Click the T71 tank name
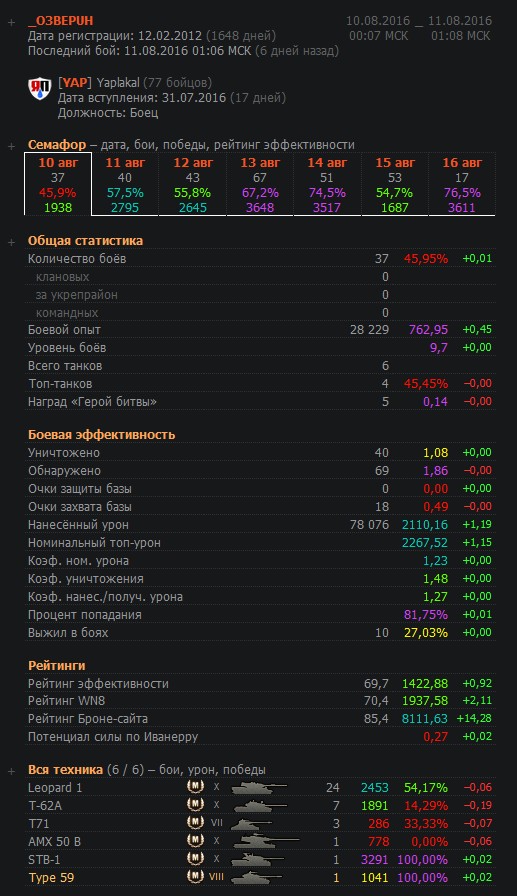The width and height of the screenshot is (517, 896). [x=38, y=823]
